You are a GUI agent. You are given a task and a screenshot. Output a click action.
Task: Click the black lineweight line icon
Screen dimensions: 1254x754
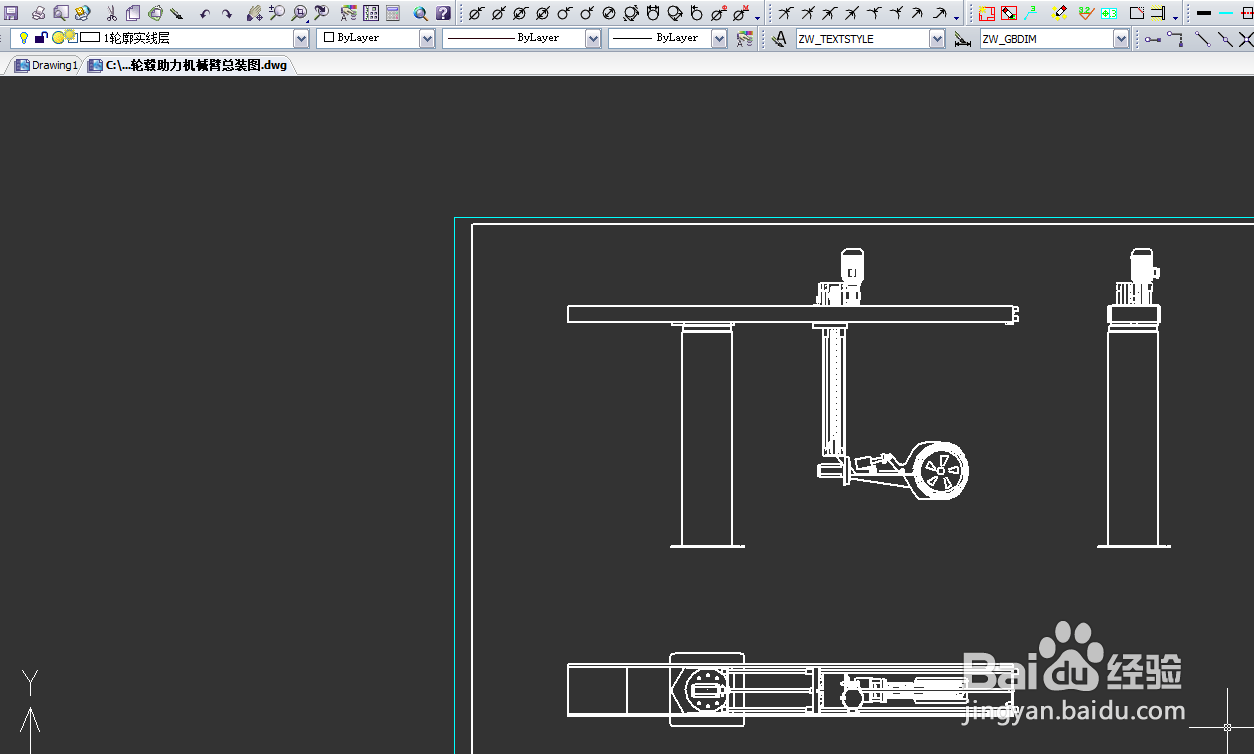click(1203, 13)
